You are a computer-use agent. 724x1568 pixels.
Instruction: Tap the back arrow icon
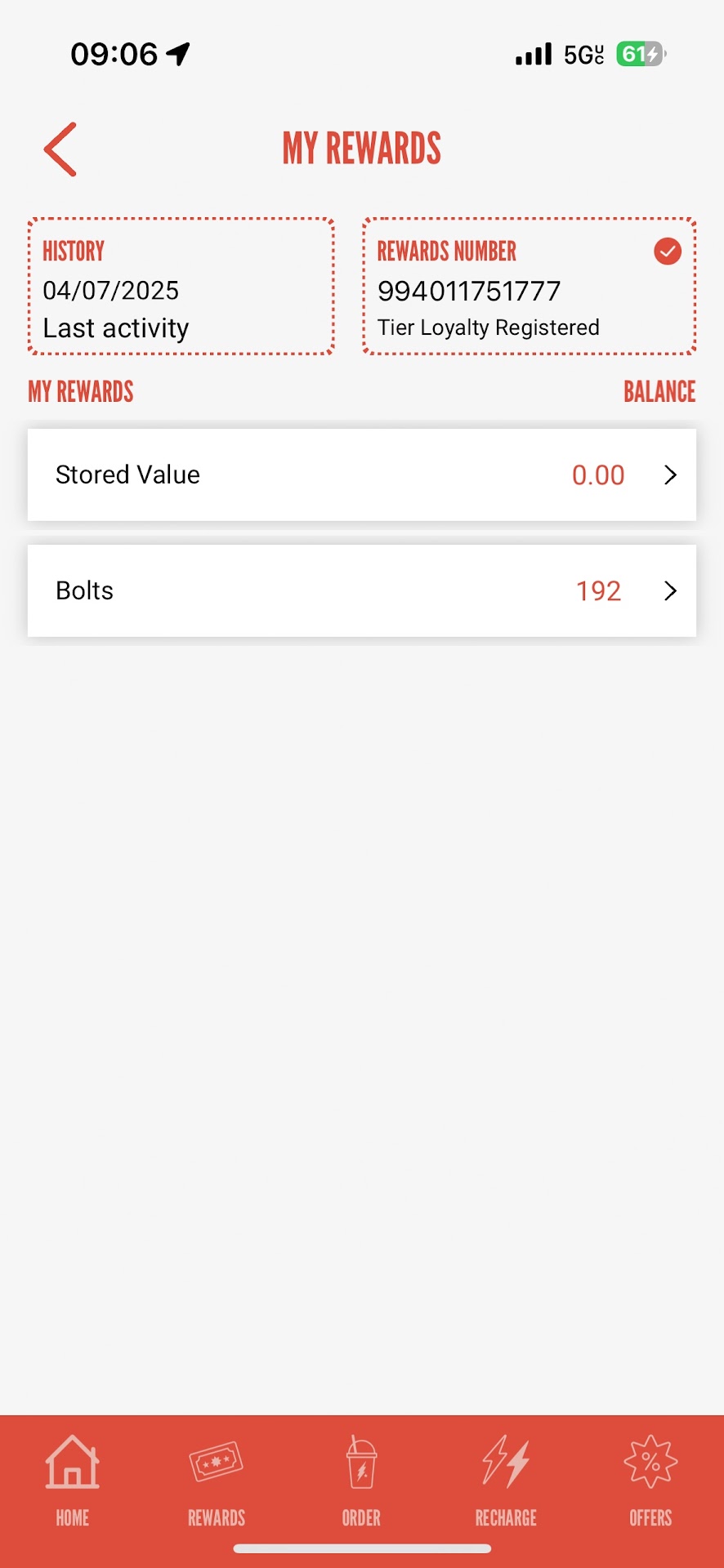60,149
